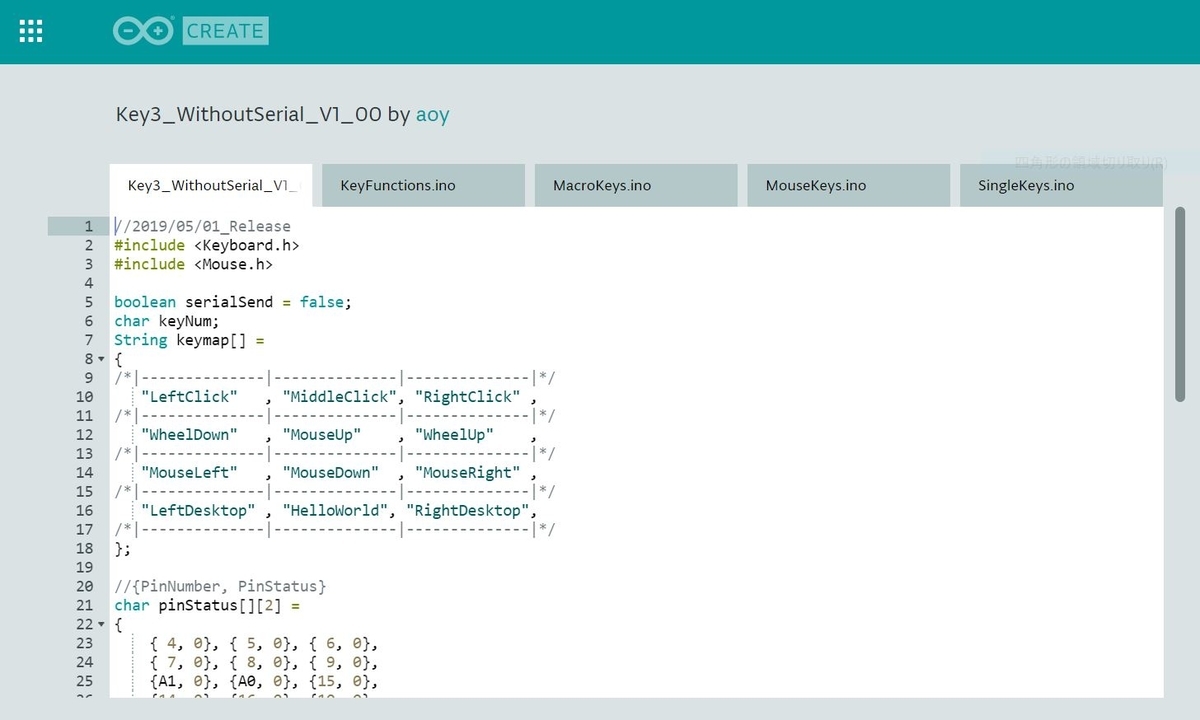This screenshot has height=720, width=1200.
Task: Collapse the code fold at line 8
Action: 101,359
